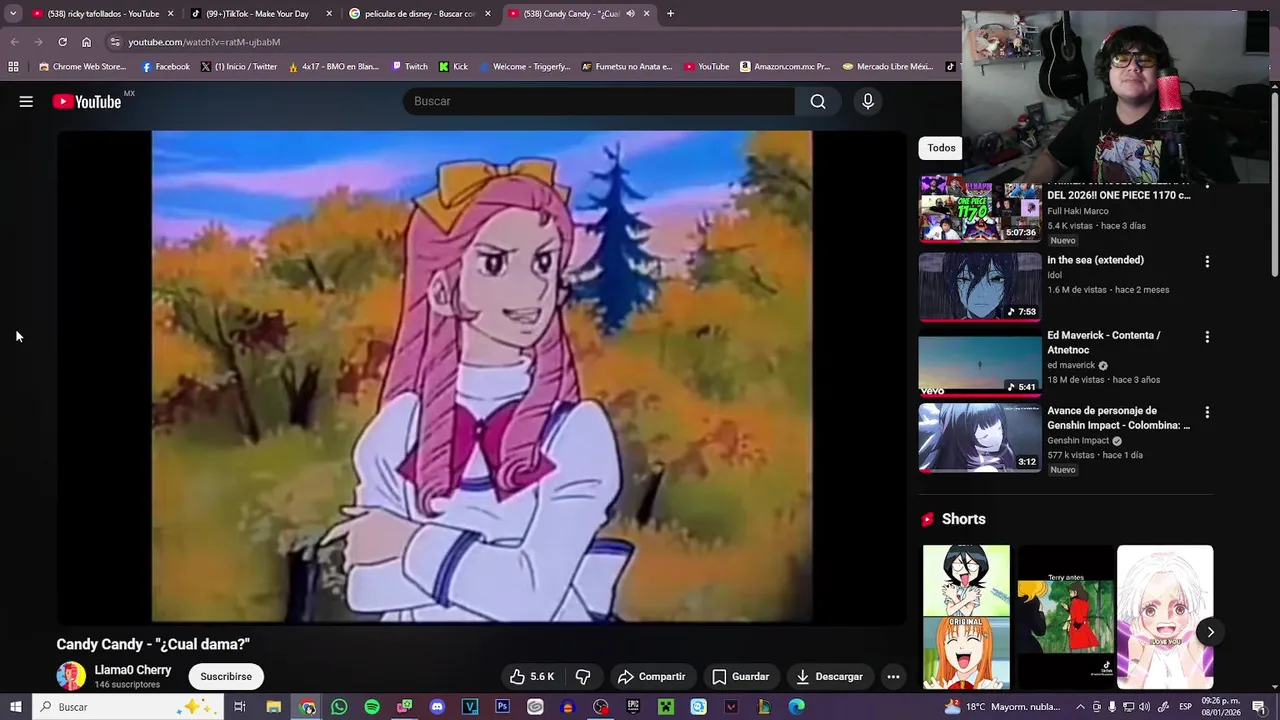Viewport: 1280px width, 720px height.
Task: Open options for 'Ed Maverick - Contenta' video
Action: (1207, 337)
